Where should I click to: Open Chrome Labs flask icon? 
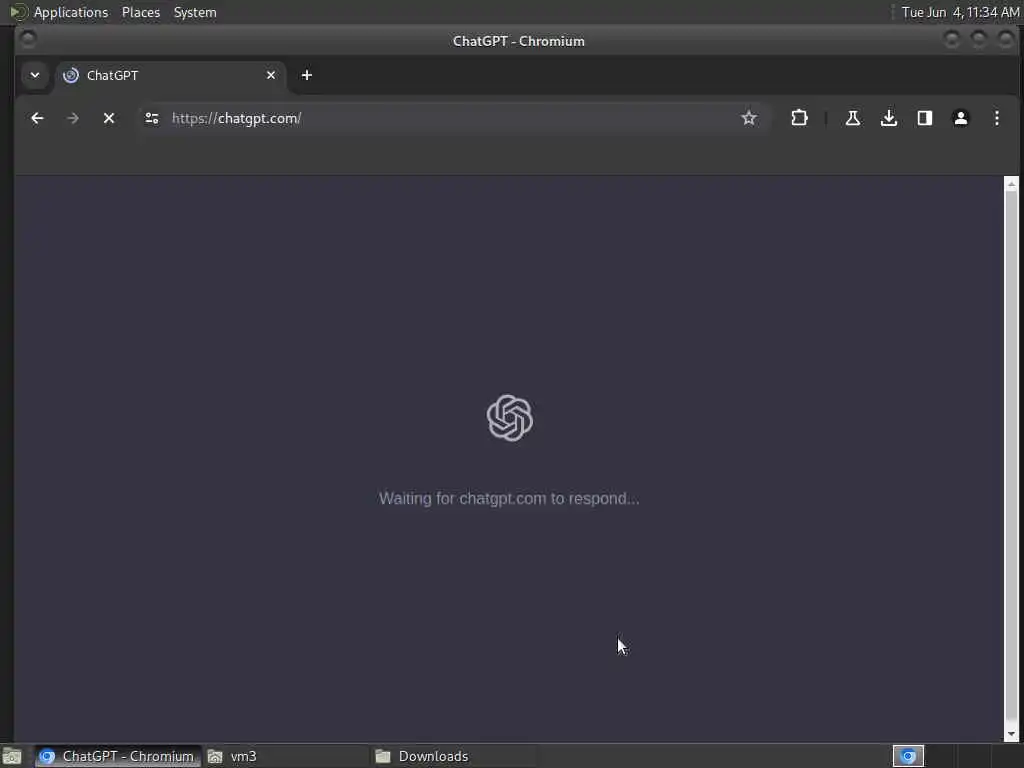pos(852,118)
